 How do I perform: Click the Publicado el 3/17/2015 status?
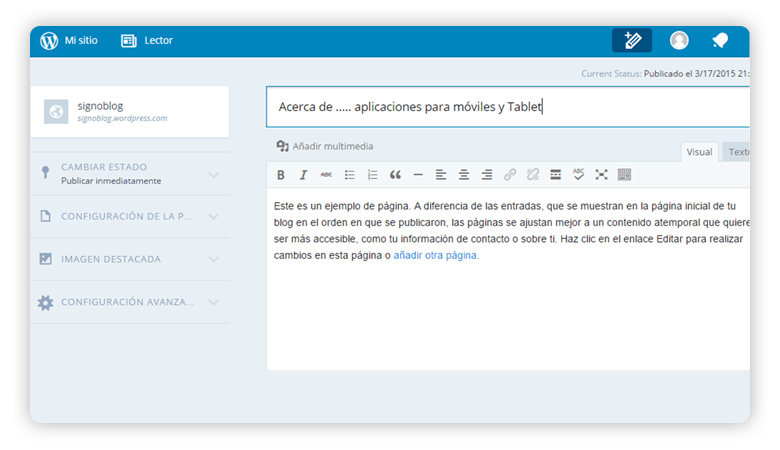click(x=696, y=74)
